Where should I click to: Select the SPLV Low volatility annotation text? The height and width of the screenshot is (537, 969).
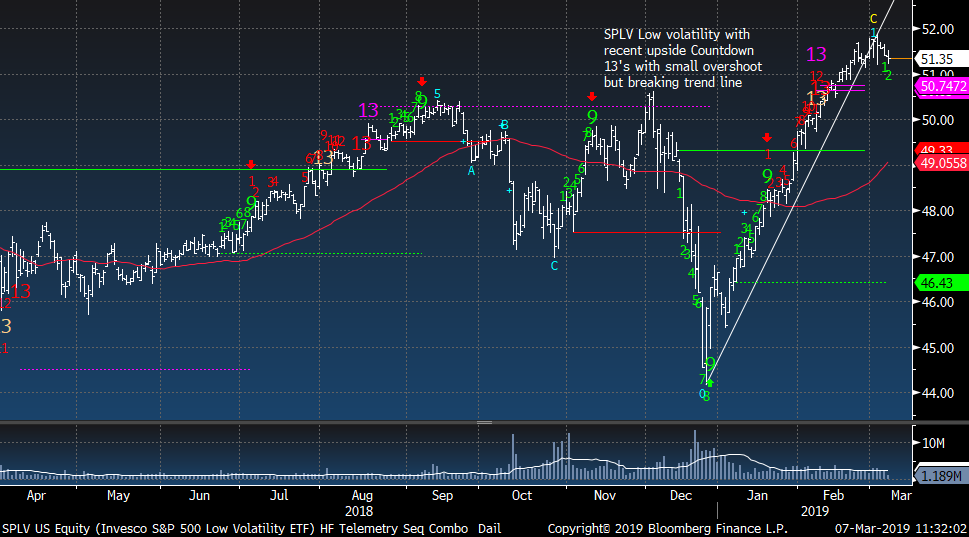[683, 58]
